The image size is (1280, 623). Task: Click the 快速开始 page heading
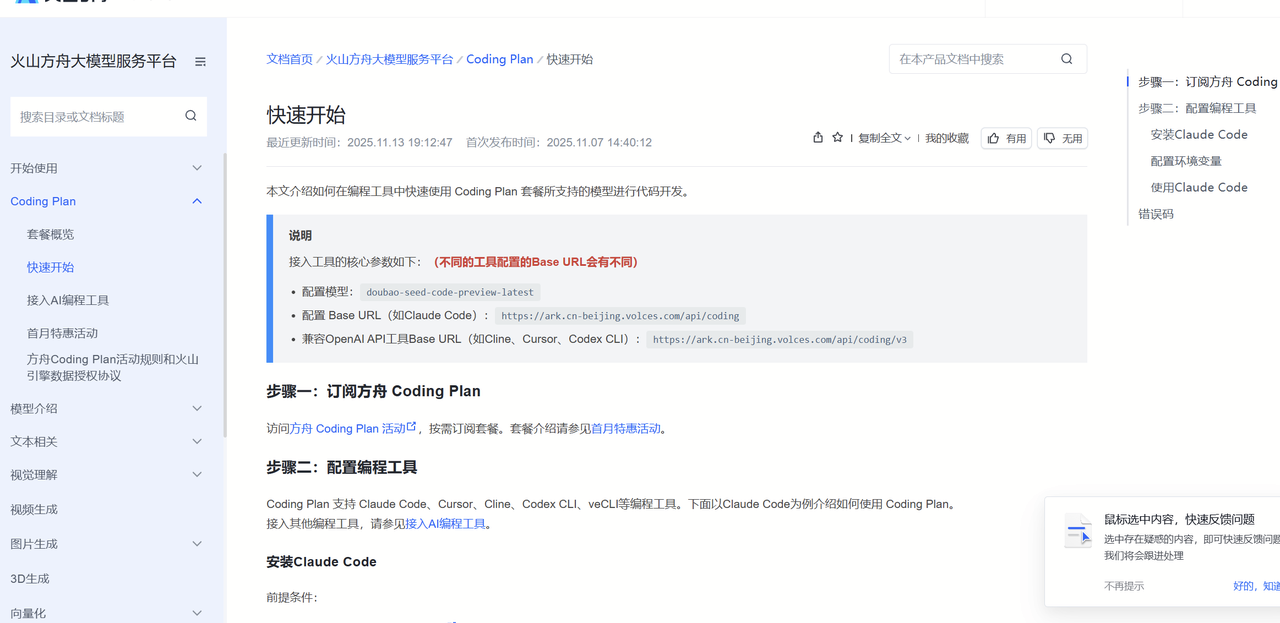coord(306,114)
